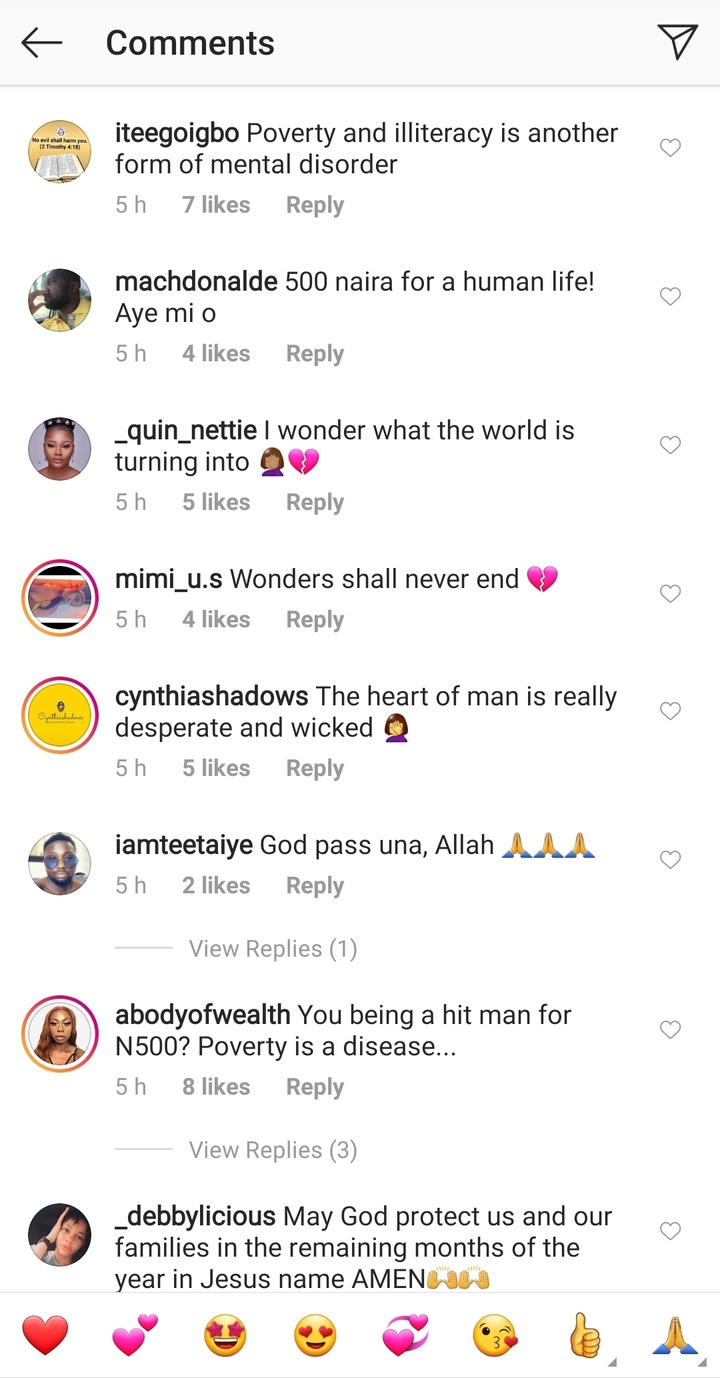View the 8 likes on abodyofwealth's comment
This screenshot has height=1378, width=720.
216,1086
